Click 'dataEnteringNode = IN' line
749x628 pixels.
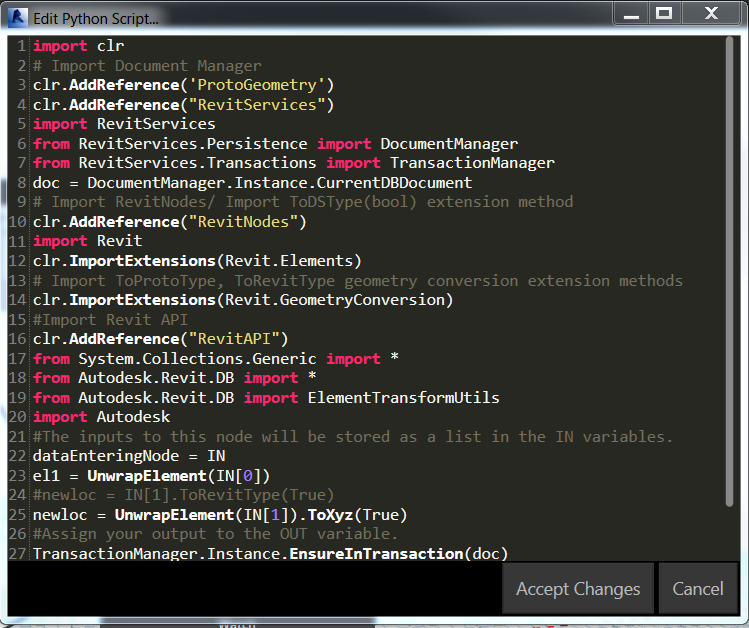(x=129, y=456)
